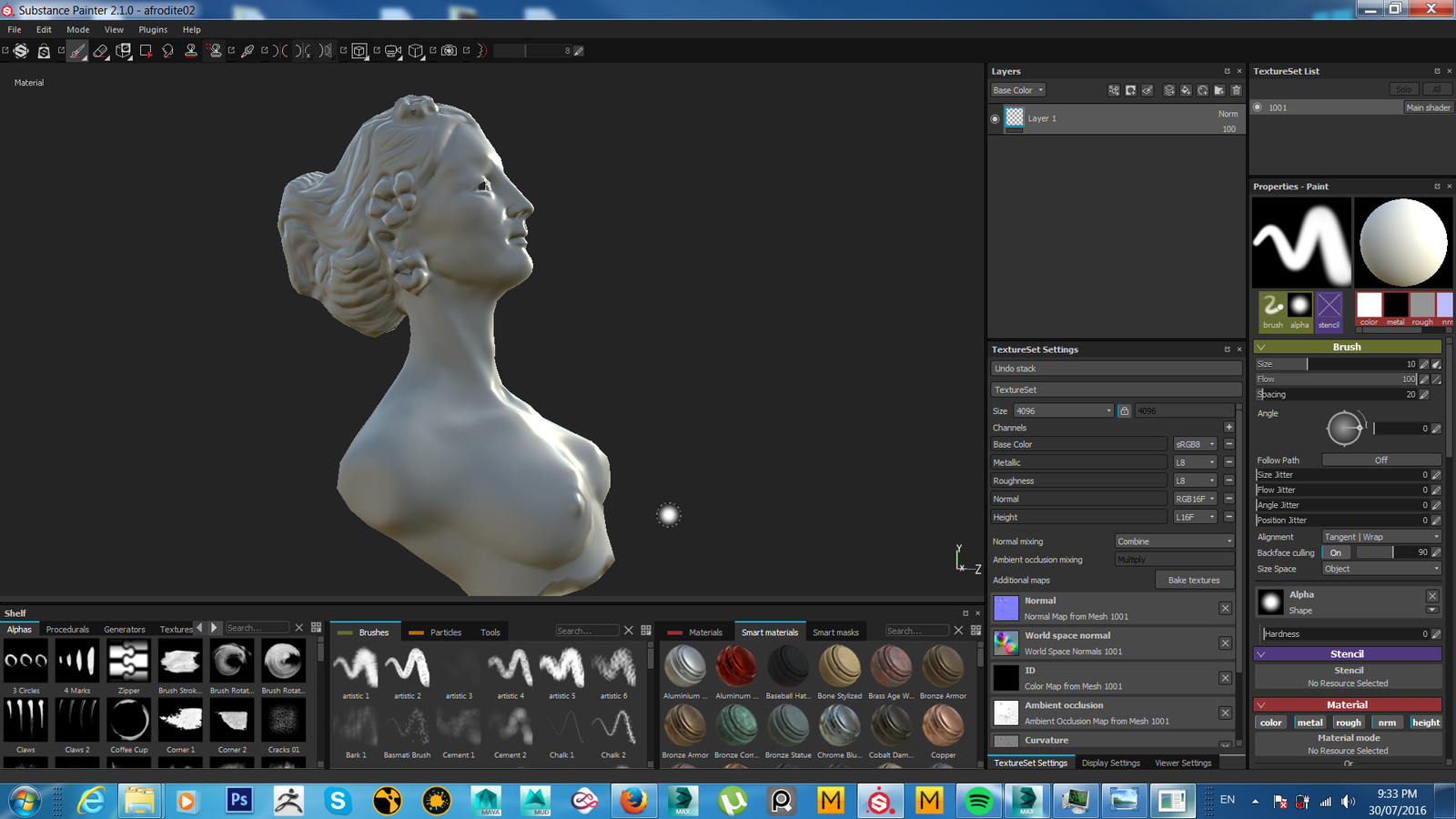Switch to Display Settings tab
This screenshot has height=819, width=1456.
tap(1110, 763)
